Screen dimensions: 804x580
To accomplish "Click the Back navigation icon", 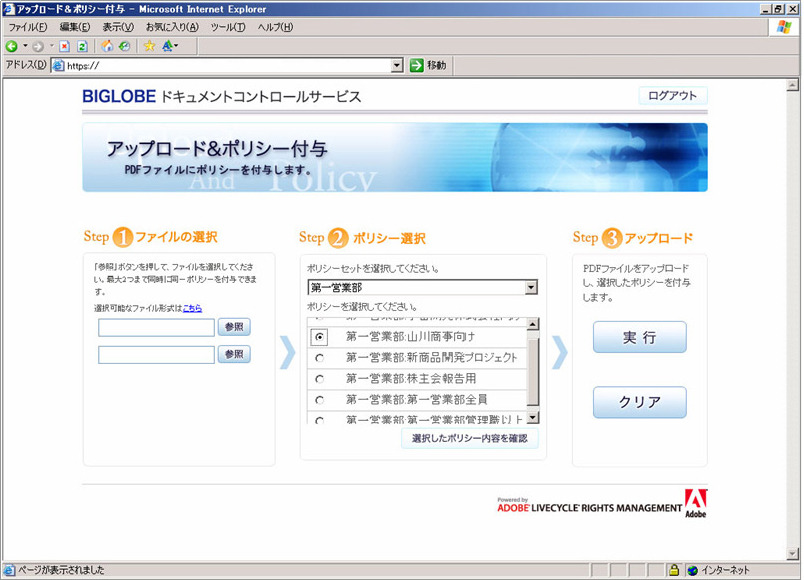I will point(13,46).
